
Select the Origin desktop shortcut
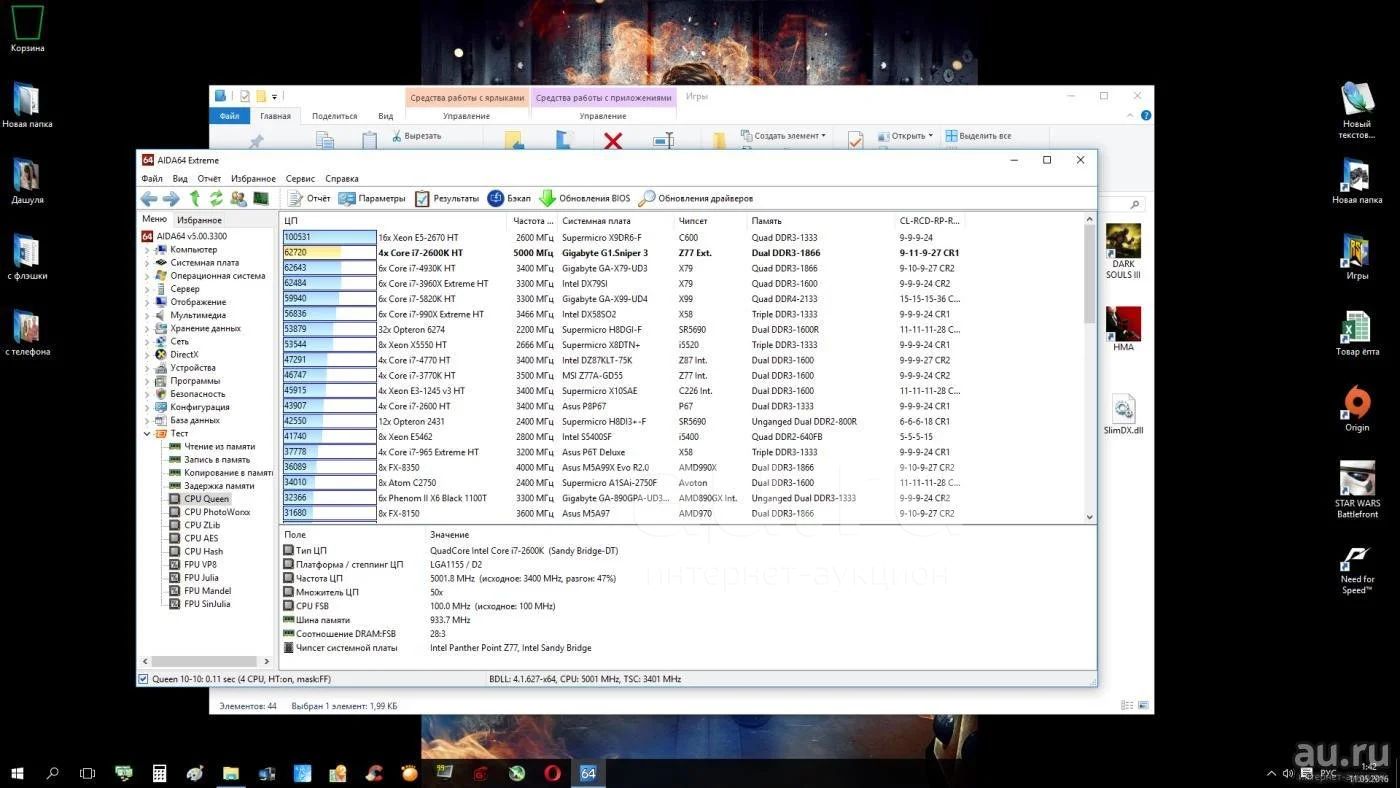[x=1357, y=409]
